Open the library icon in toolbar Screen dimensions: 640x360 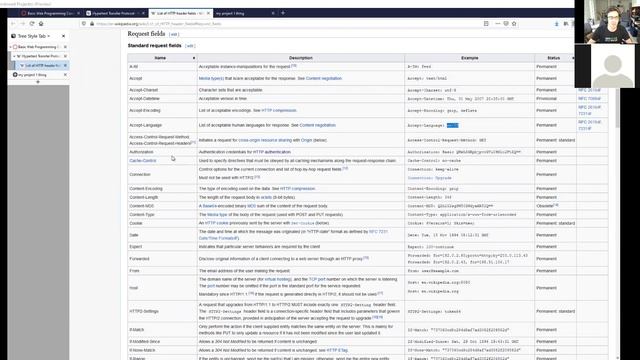(566, 24)
